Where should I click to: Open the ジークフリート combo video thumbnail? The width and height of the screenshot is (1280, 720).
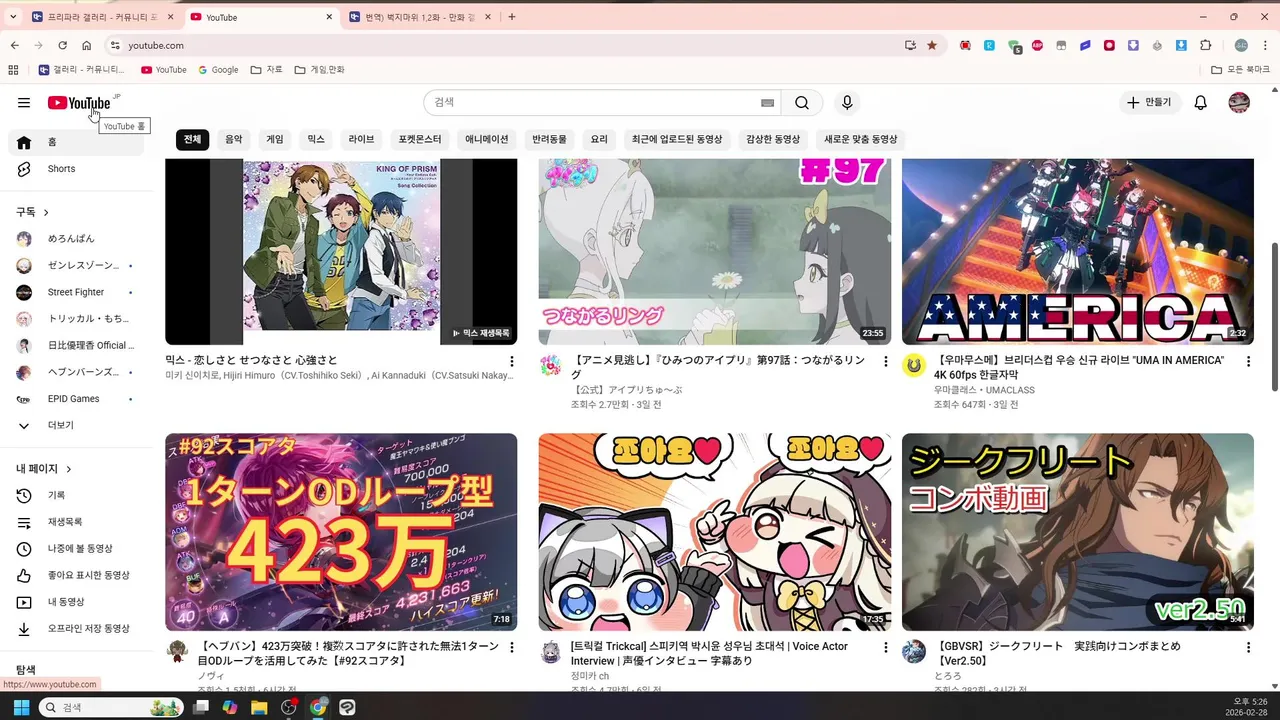(1078, 532)
